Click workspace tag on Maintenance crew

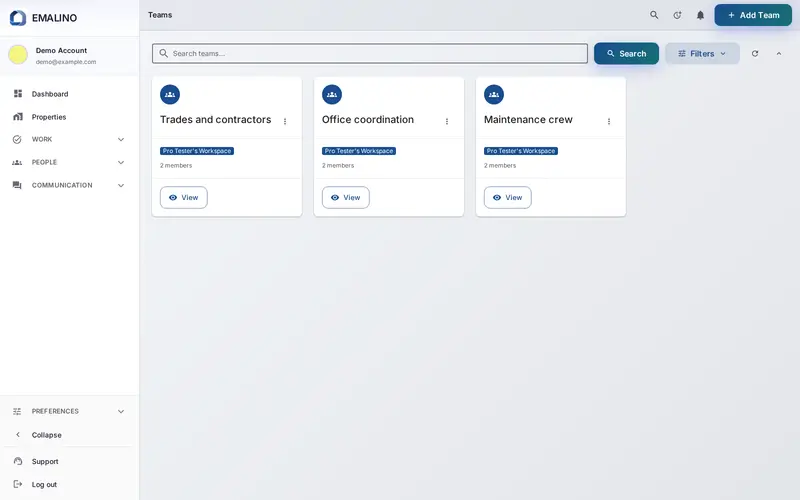coord(521,151)
